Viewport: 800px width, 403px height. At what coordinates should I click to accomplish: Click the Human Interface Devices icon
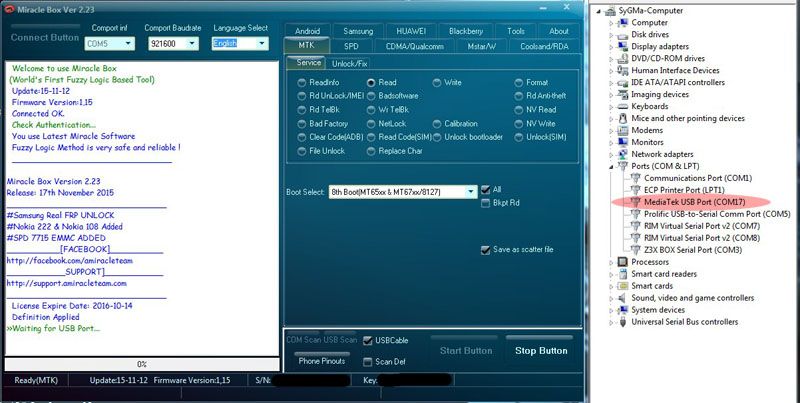click(x=622, y=70)
